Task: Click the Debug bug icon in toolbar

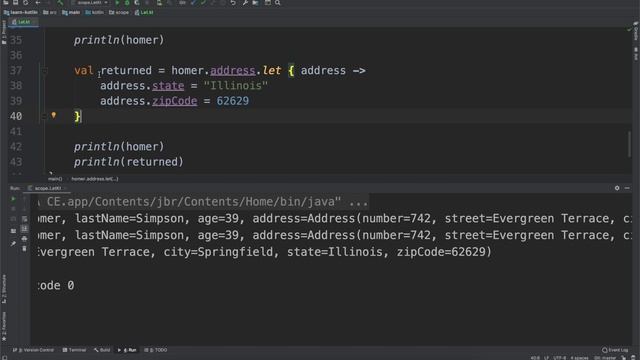Action: coord(127,2)
